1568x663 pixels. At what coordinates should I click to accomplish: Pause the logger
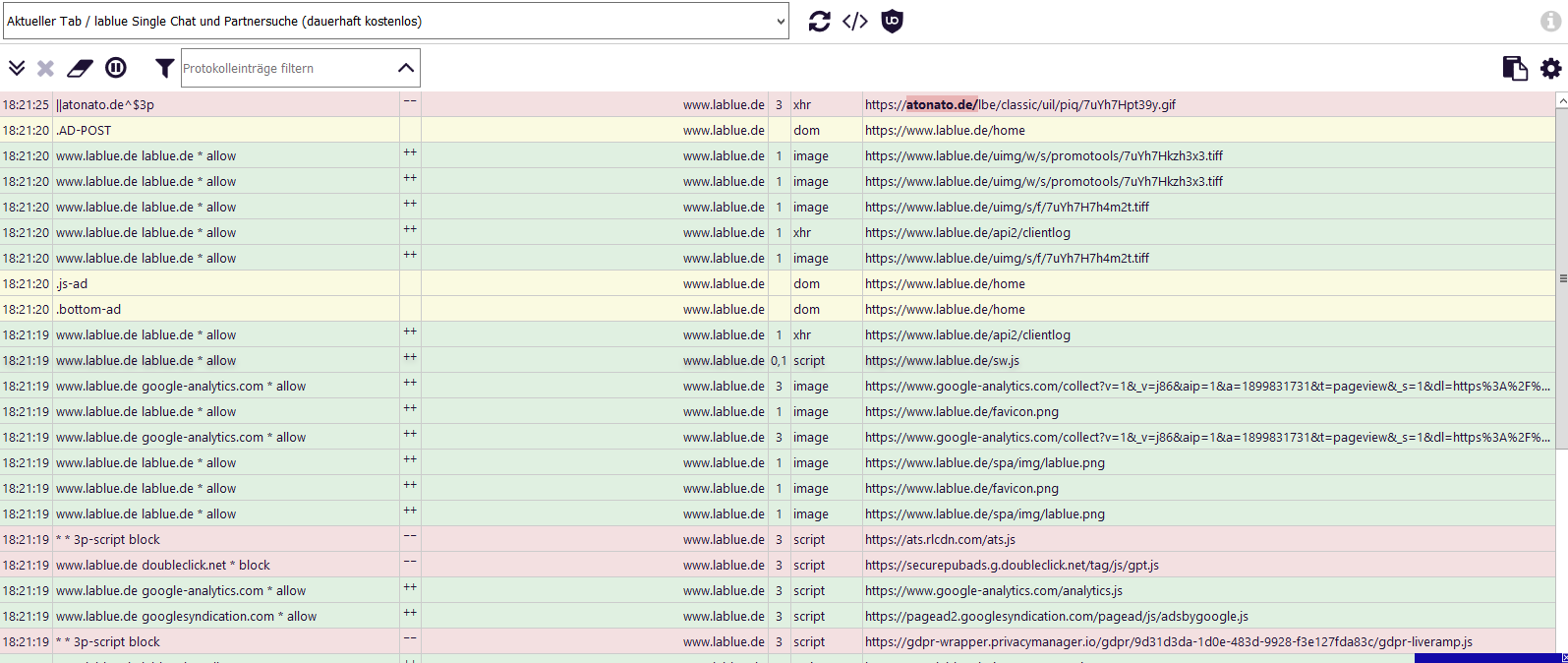point(116,68)
